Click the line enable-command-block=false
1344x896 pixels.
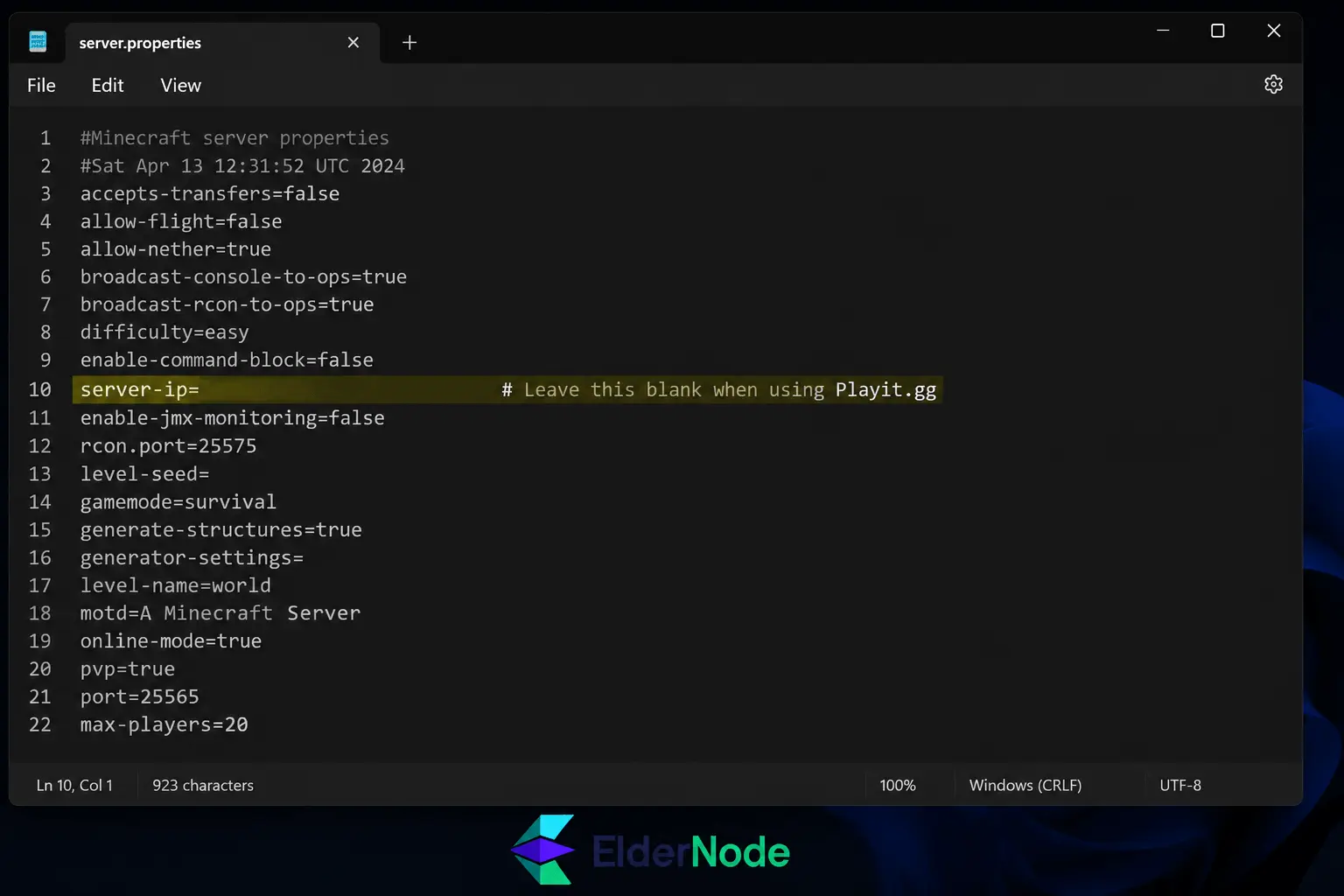pyautogui.click(x=227, y=360)
